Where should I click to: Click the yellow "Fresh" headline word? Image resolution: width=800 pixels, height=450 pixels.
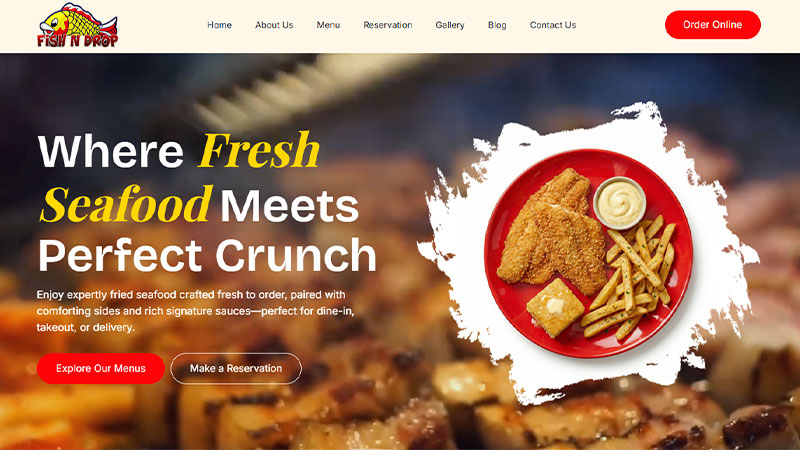(259, 151)
